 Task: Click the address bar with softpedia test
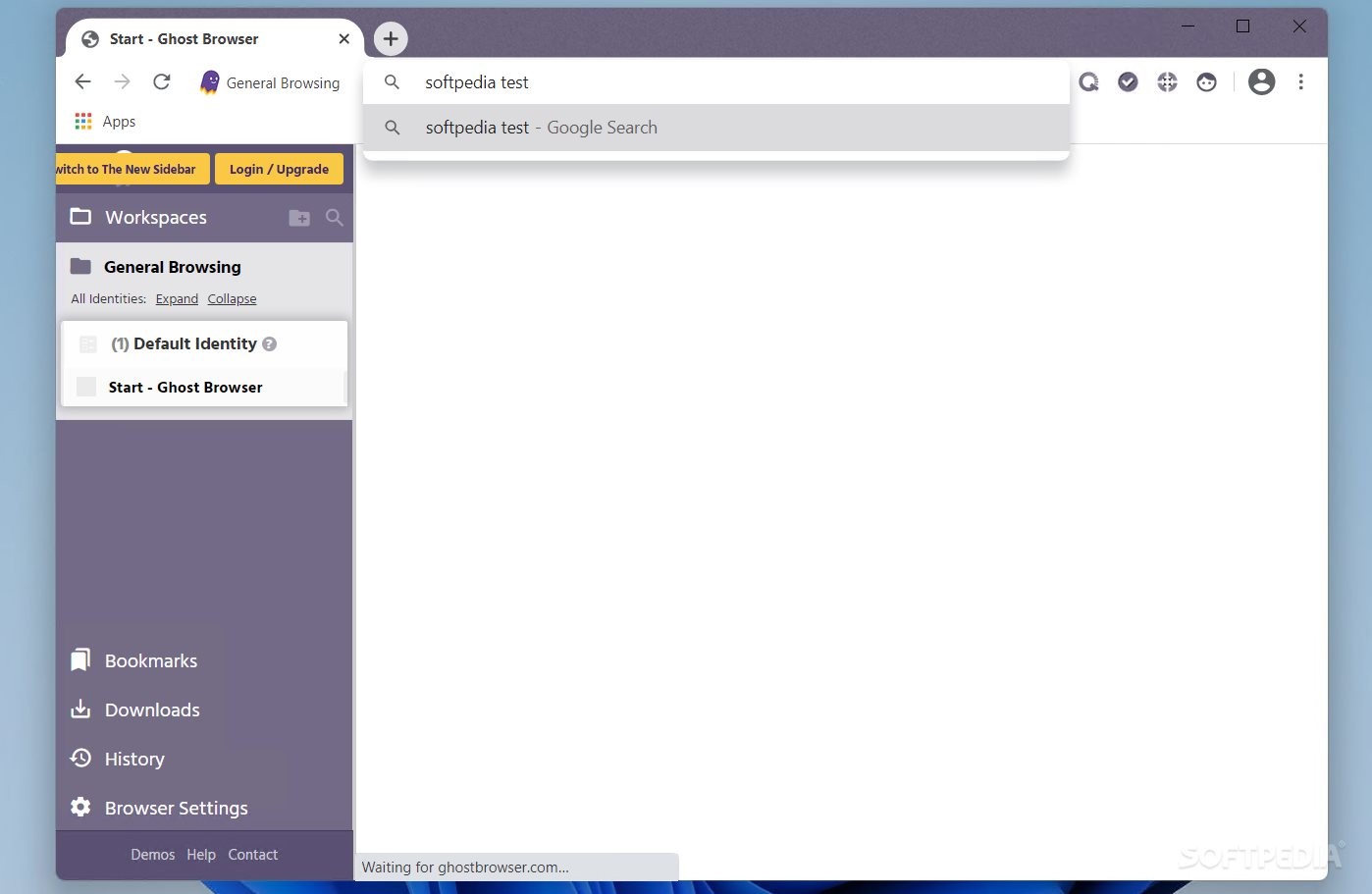[715, 82]
